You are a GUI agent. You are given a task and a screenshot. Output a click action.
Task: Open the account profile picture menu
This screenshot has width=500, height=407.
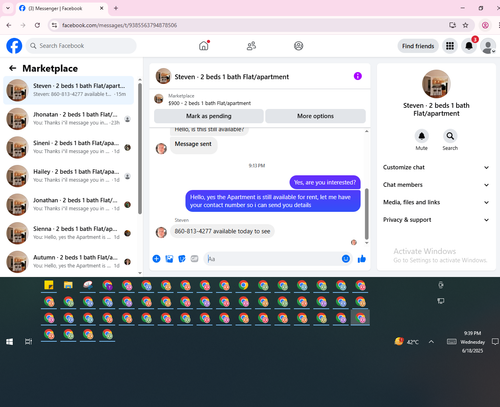click(x=488, y=46)
